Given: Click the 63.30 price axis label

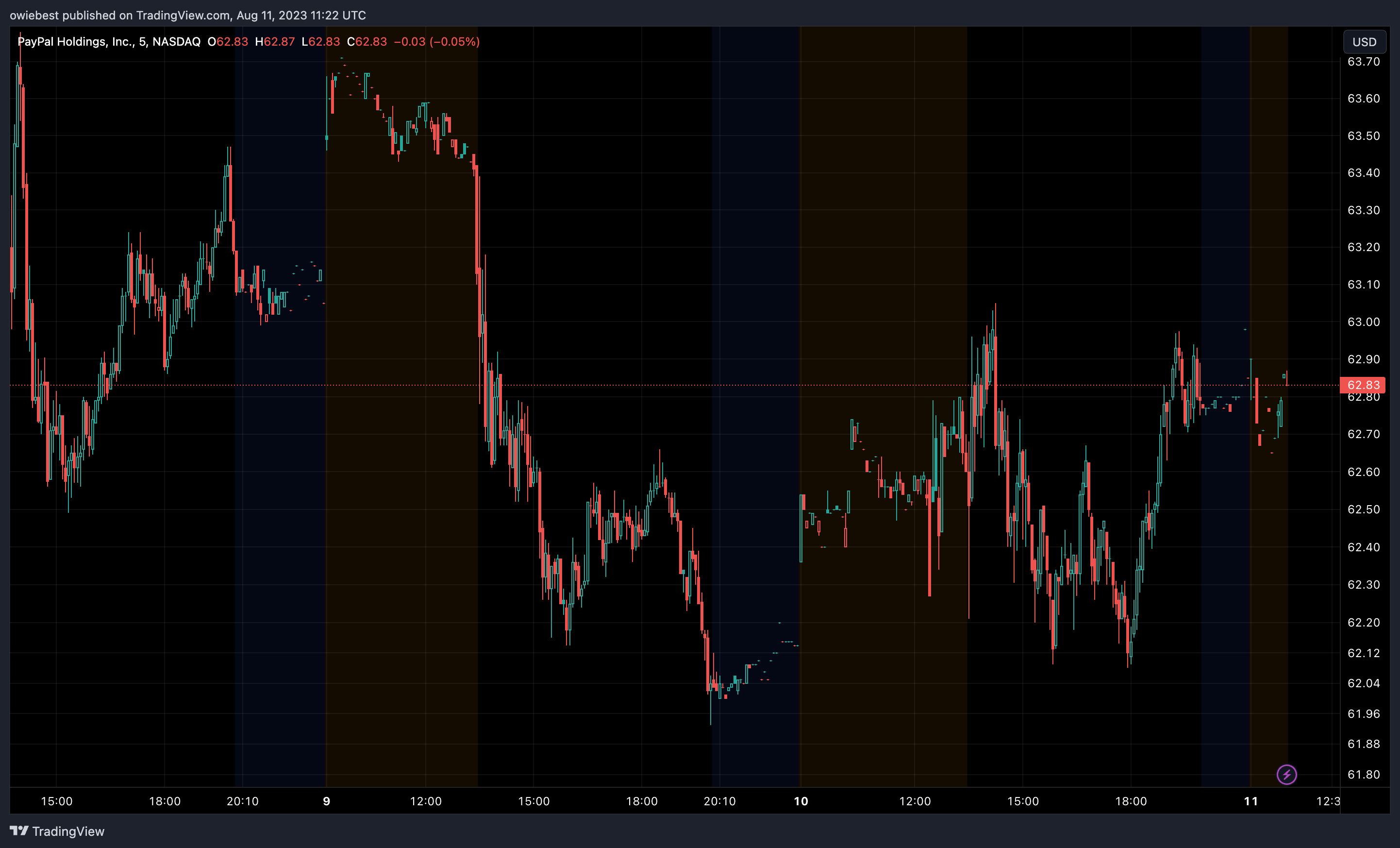Looking at the screenshot, I should pos(1364,210).
